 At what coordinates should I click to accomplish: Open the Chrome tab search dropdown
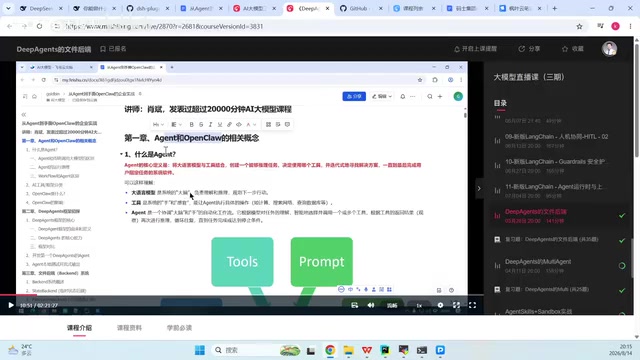coord(8,8)
